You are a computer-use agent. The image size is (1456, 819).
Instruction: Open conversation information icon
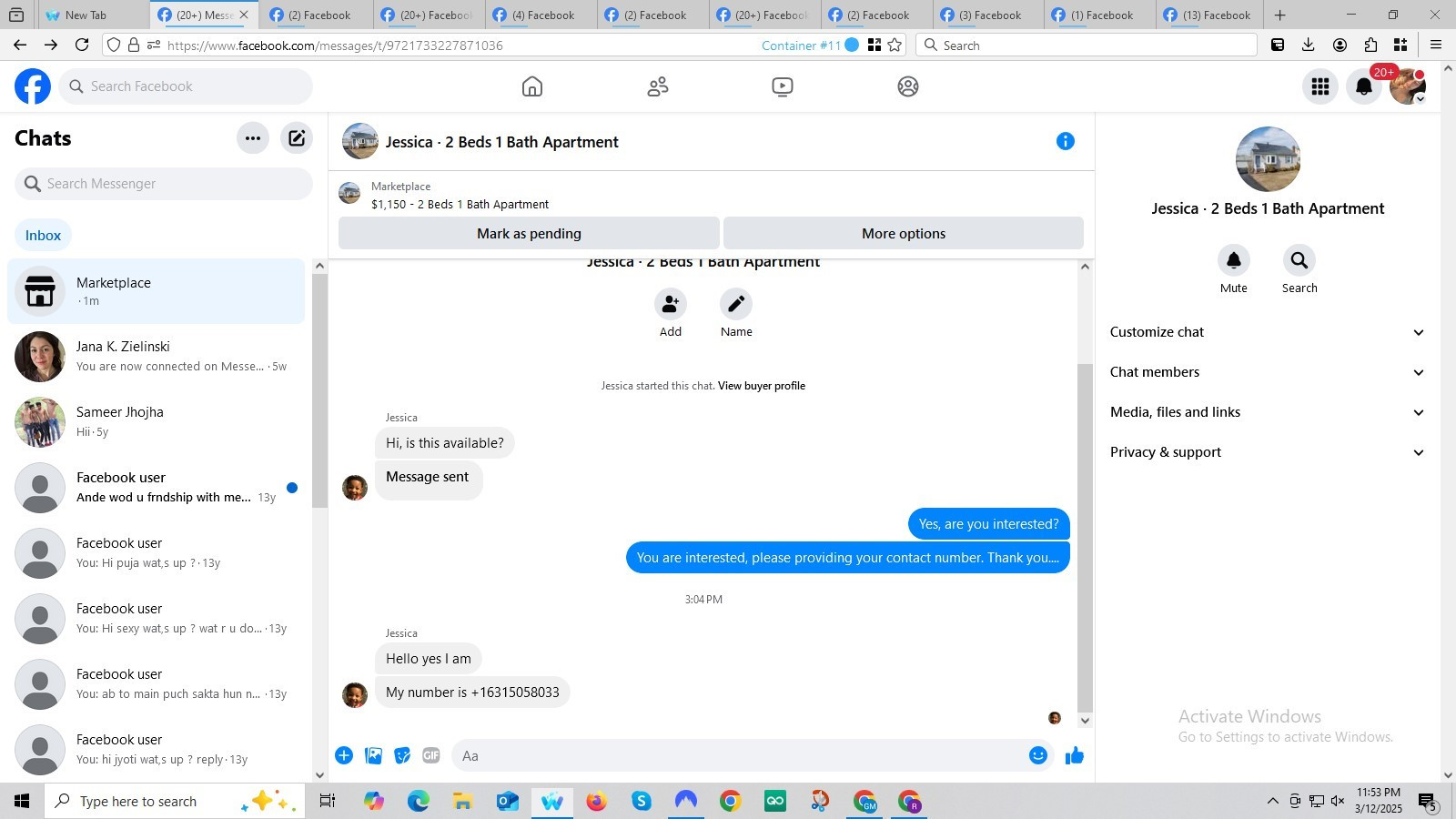(1066, 141)
